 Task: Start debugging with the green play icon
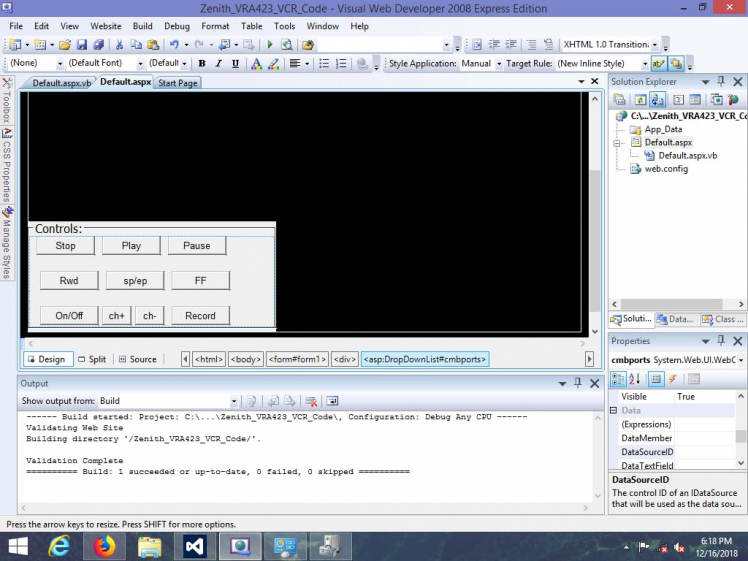pos(270,45)
